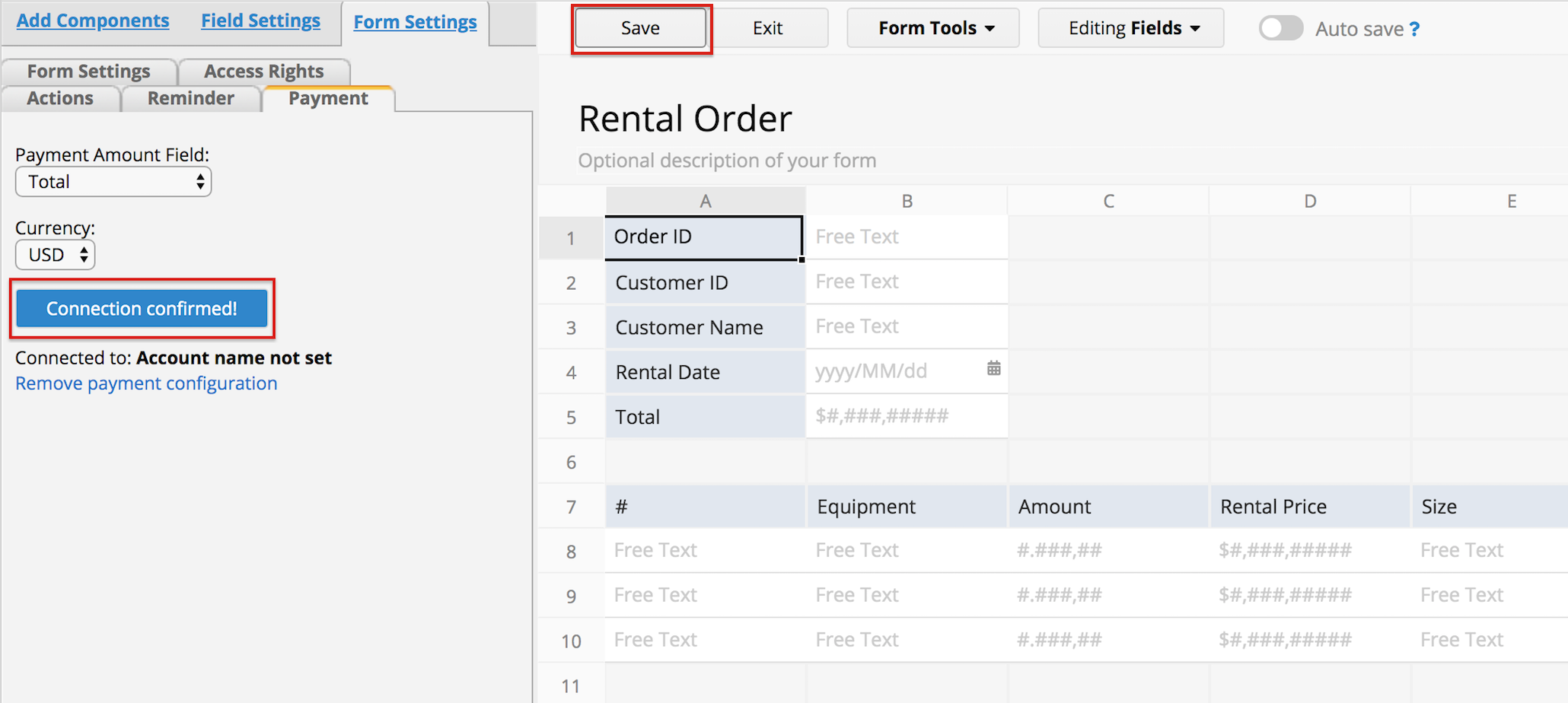Toggle the Auto save switch

click(1281, 28)
